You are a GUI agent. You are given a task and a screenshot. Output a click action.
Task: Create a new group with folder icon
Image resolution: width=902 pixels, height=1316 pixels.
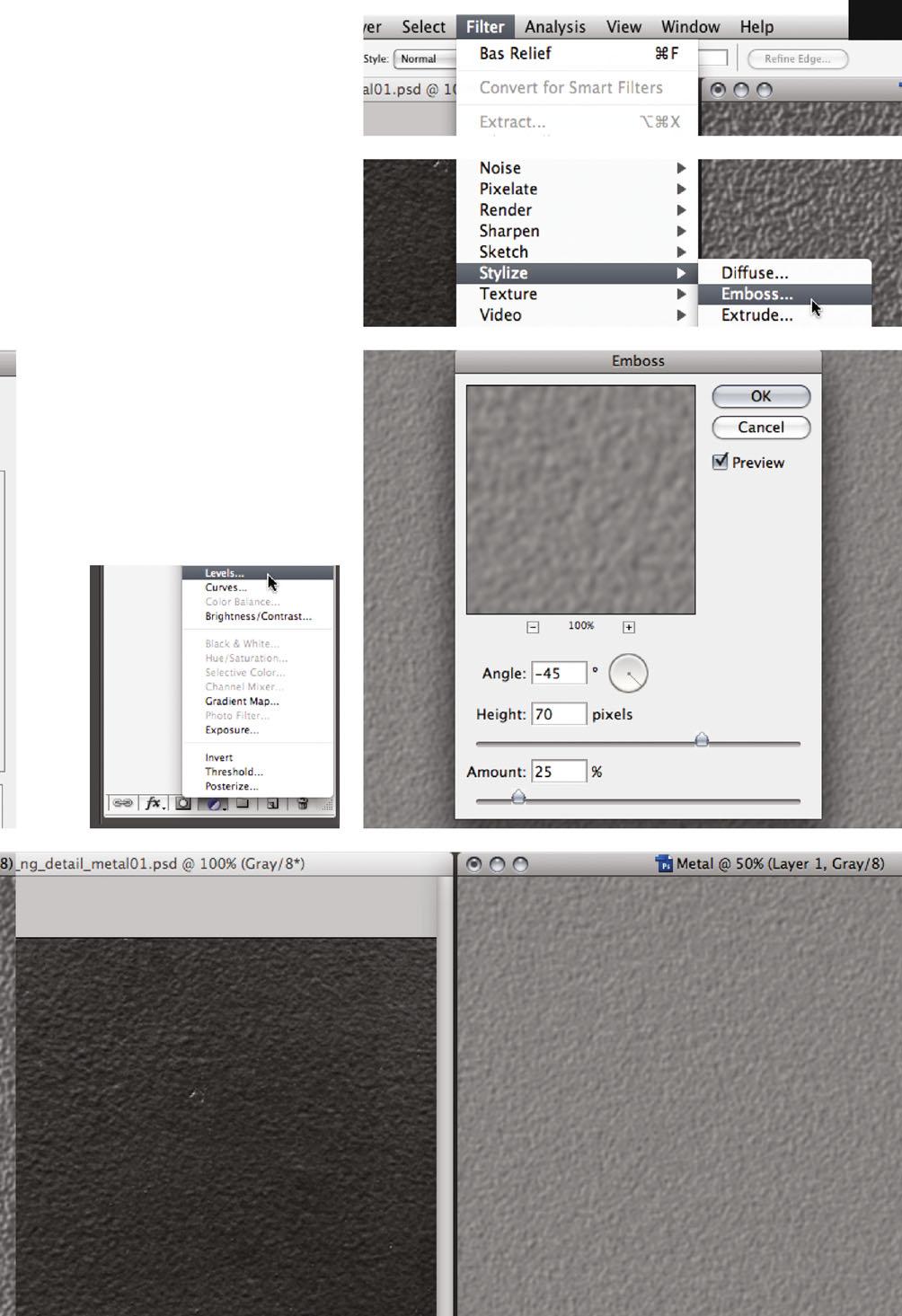tap(243, 803)
